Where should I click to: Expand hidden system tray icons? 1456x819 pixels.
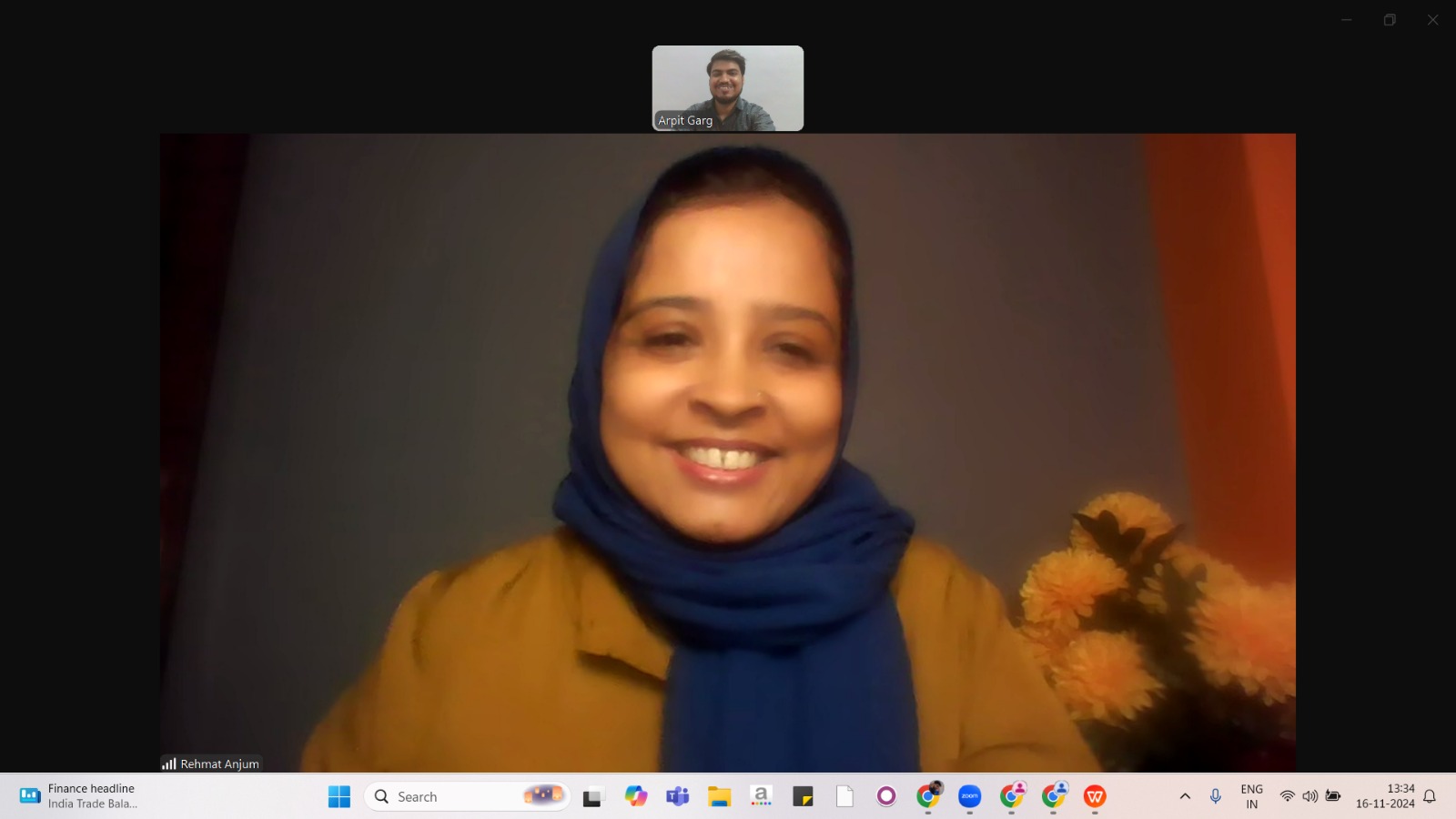1186,796
